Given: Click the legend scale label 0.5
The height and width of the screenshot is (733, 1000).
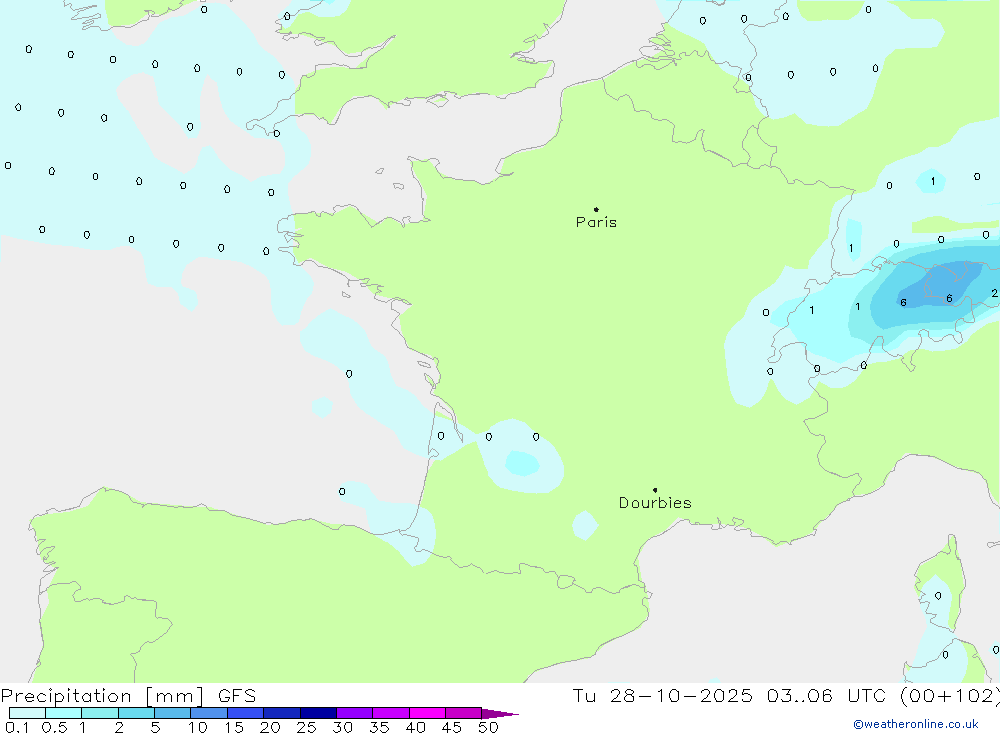Looking at the screenshot, I should point(54,727).
